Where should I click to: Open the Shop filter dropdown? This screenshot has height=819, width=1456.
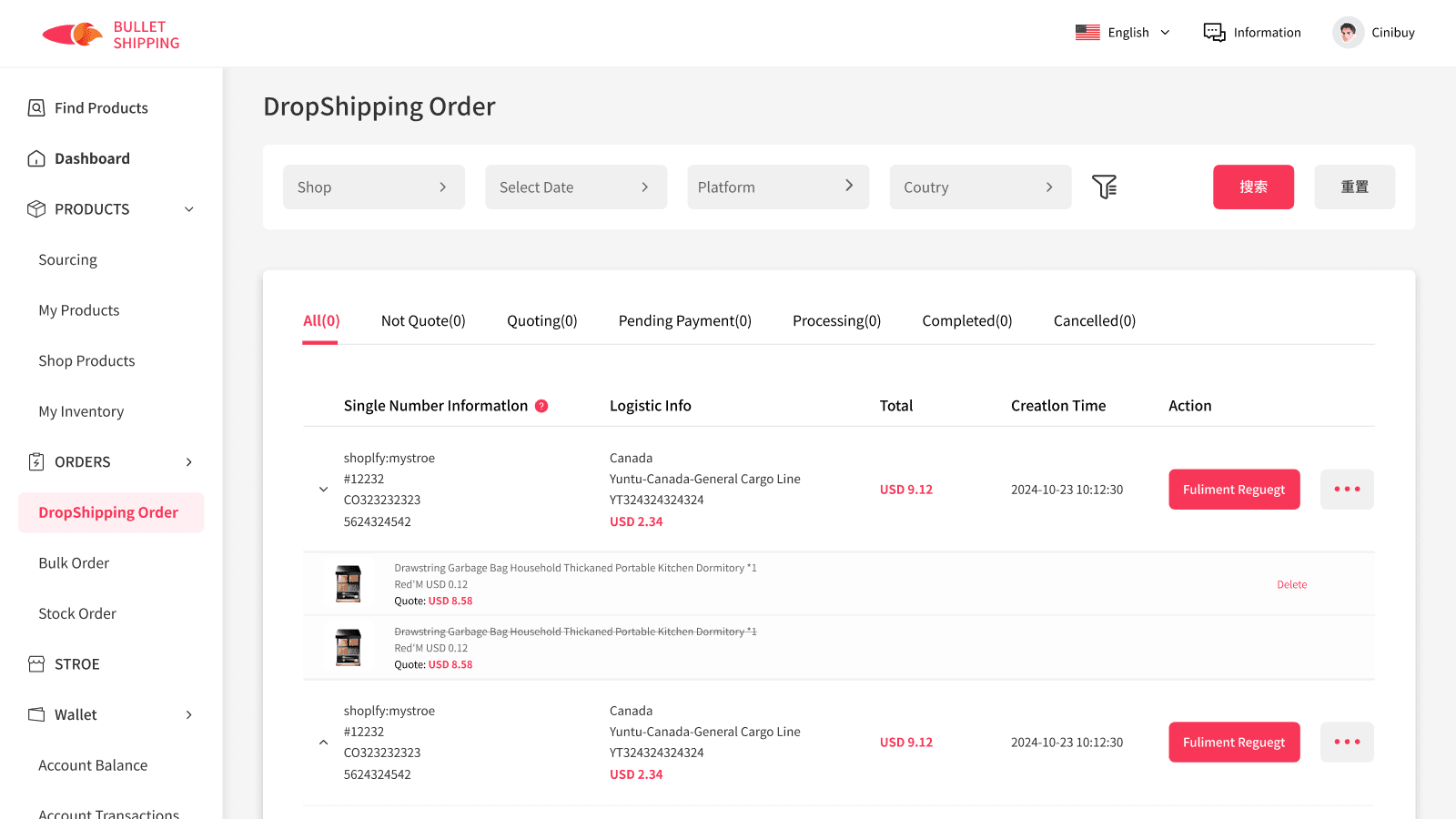pyautogui.click(x=373, y=187)
